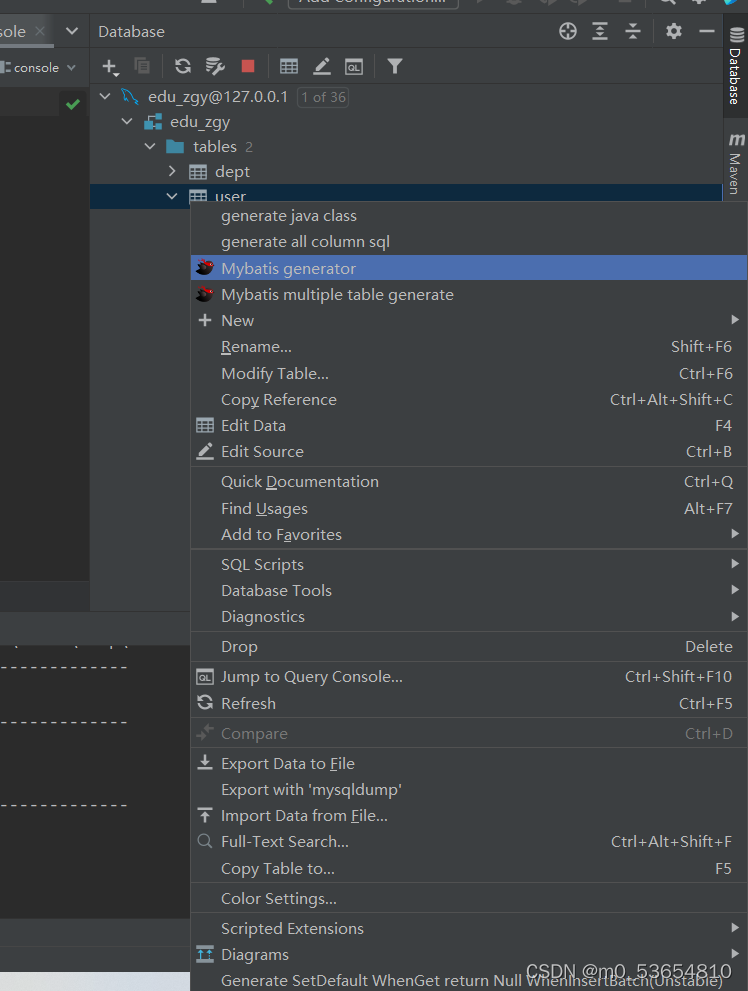Open Quick Documentation

(469, 482)
